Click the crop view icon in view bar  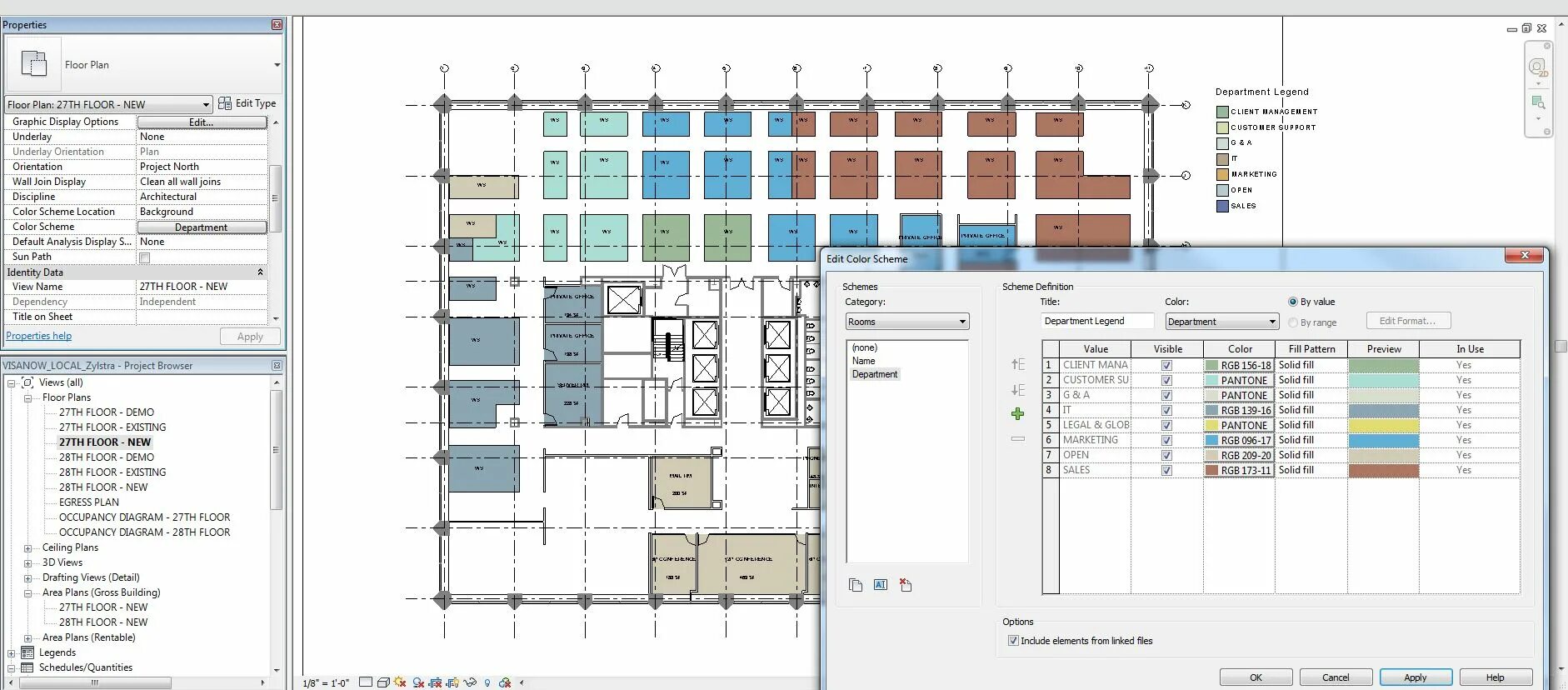coord(435,682)
